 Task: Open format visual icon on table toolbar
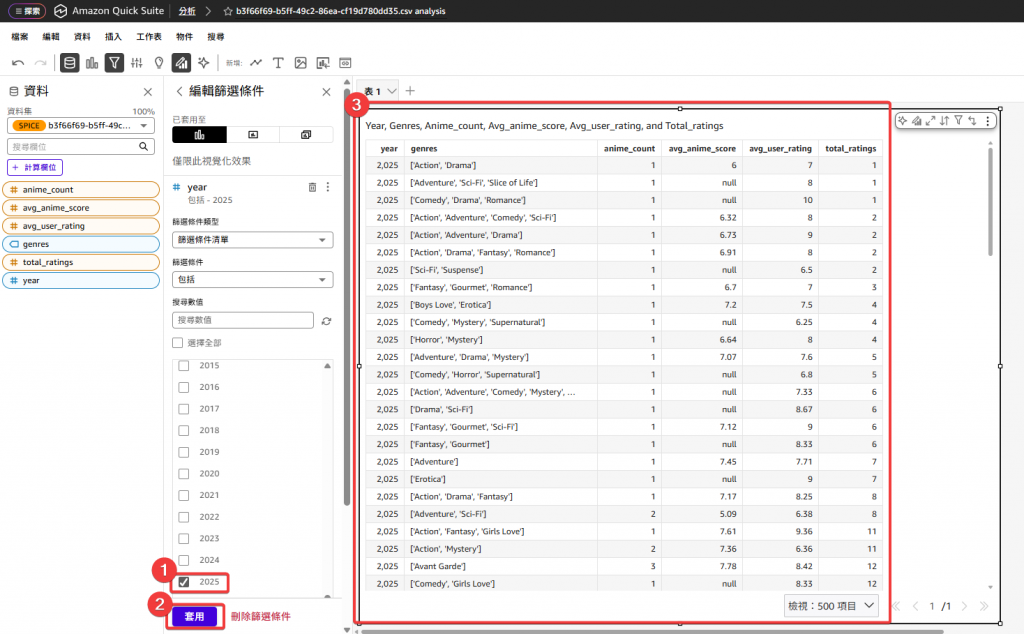coord(917,120)
